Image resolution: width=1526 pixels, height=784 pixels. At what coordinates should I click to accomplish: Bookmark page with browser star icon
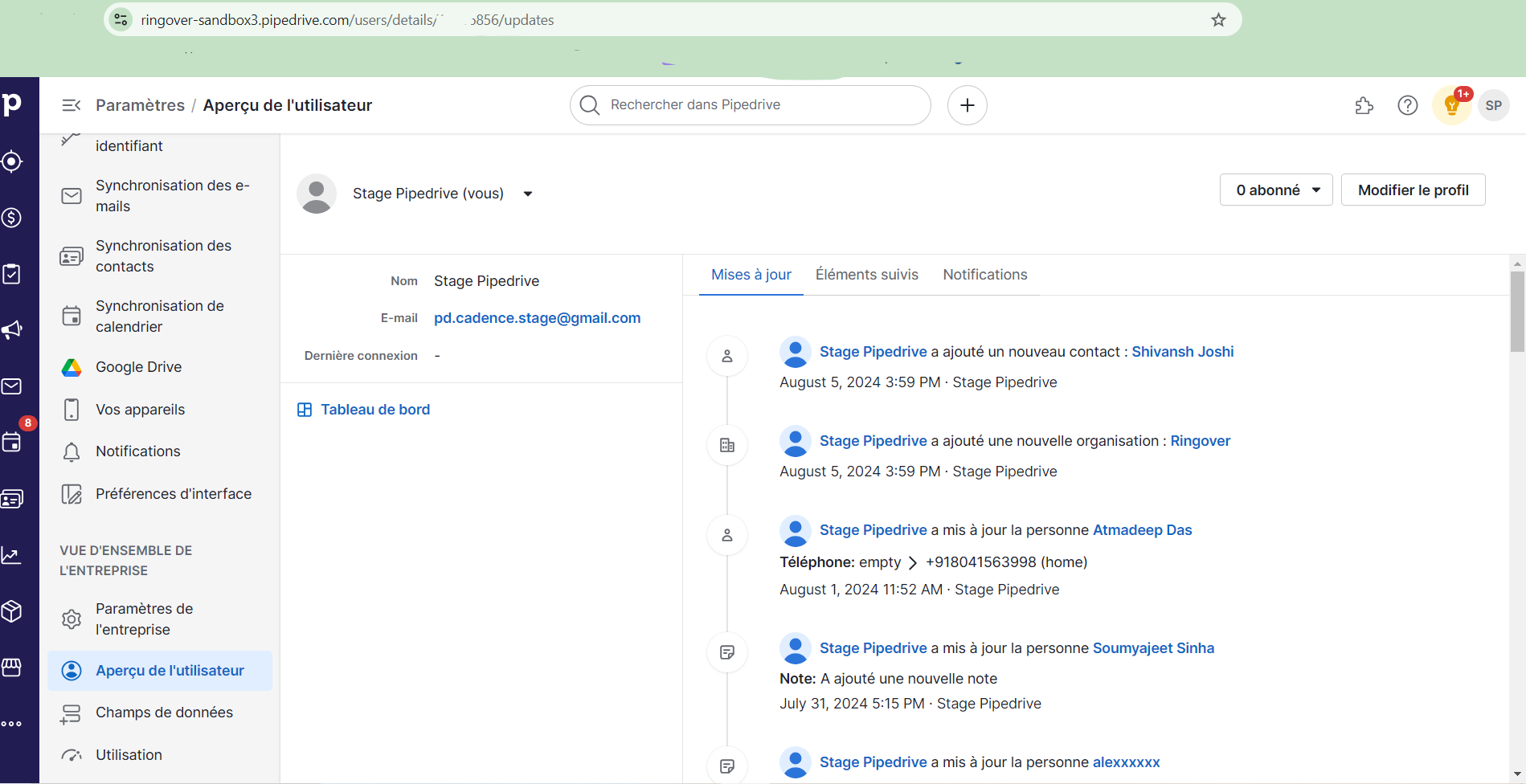[x=1219, y=20]
